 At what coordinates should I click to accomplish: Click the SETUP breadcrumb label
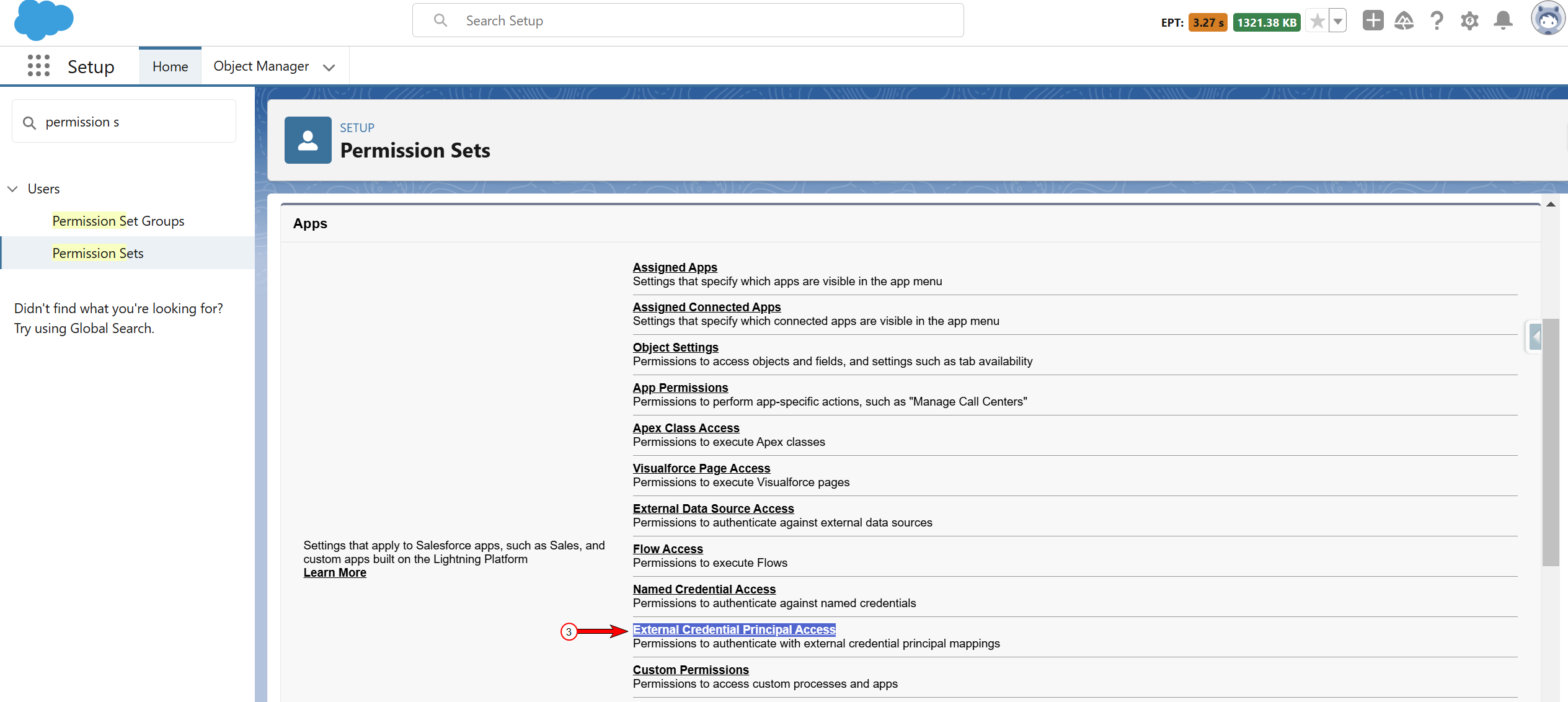pos(357,128)
